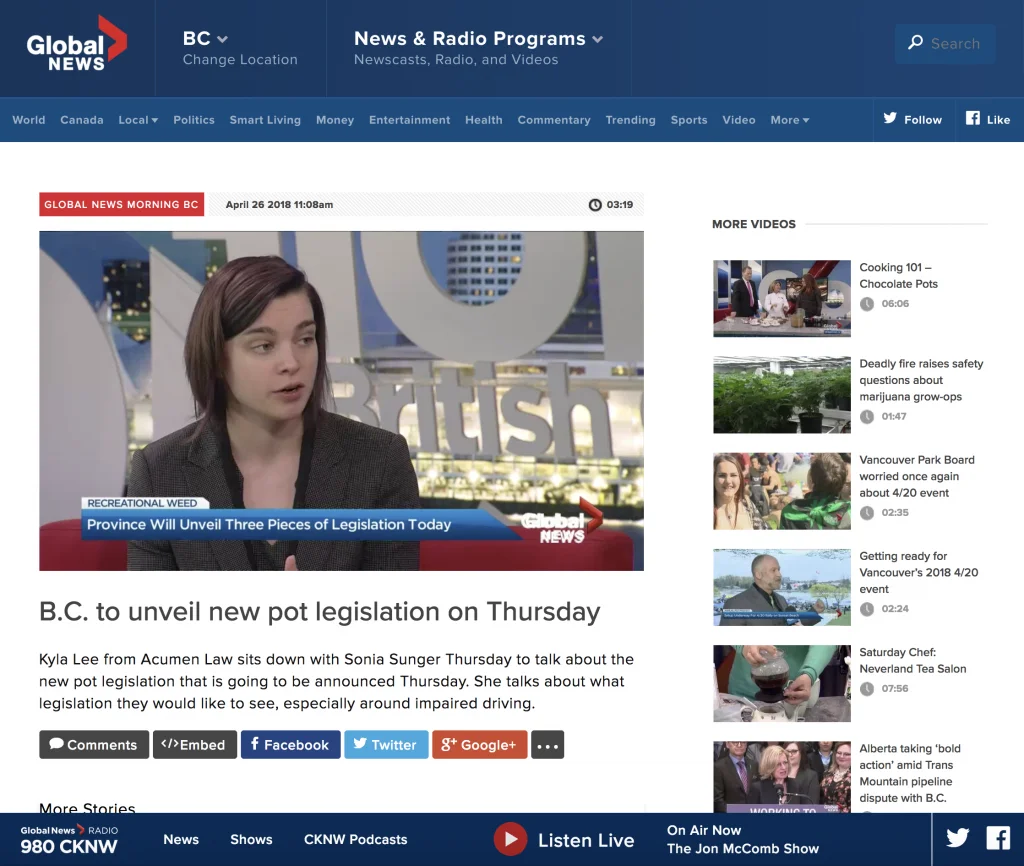Expand News & Radio Programs dropdown
1024x866 pixels.
click(478, 48)
